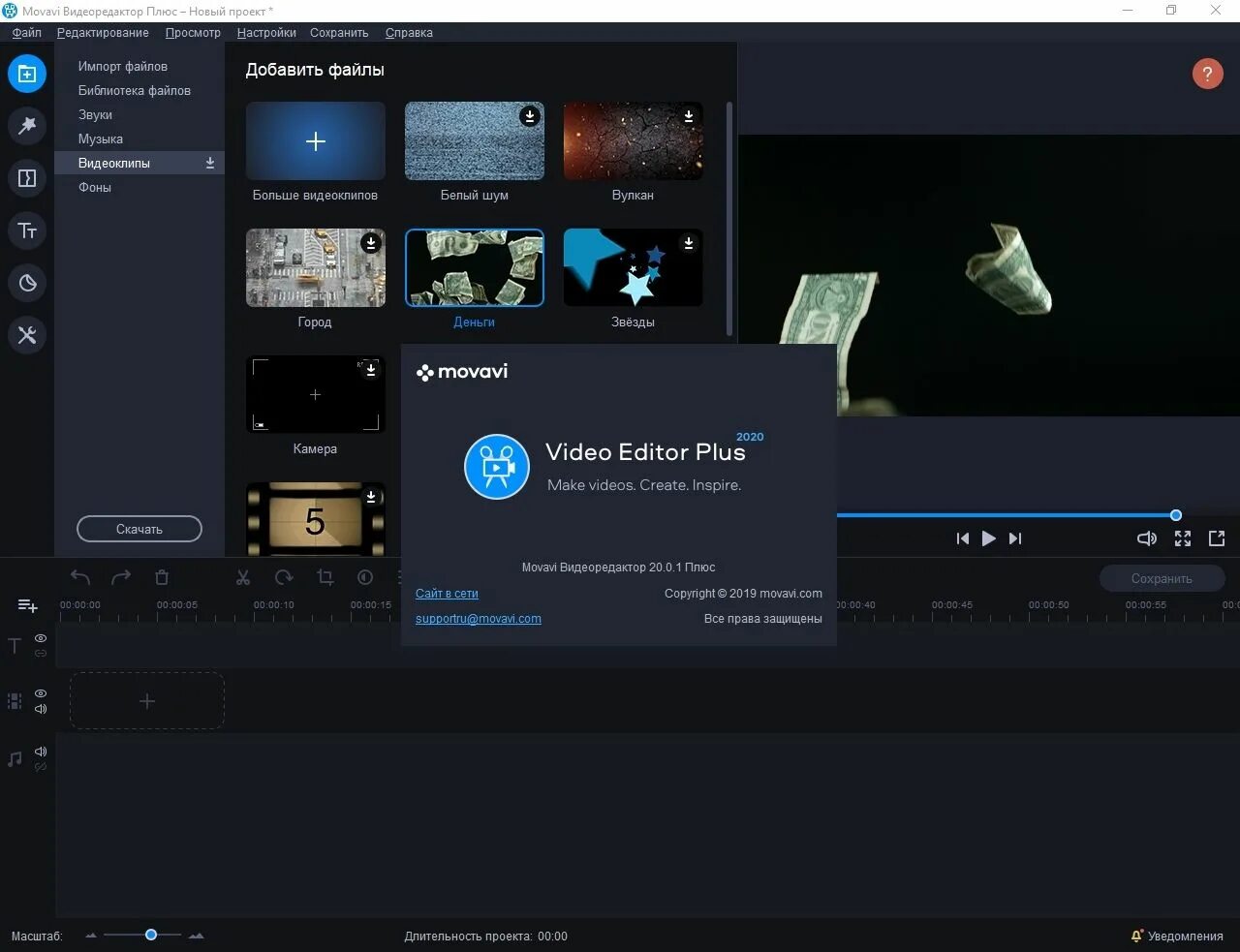Toggle fullscreen preview mode
The height and width of the screenshot is (952, 1240).
click(1183, 538)
